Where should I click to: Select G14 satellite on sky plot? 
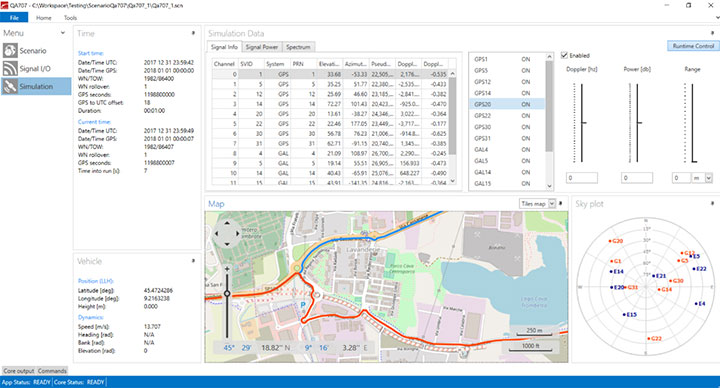point(665,289)
